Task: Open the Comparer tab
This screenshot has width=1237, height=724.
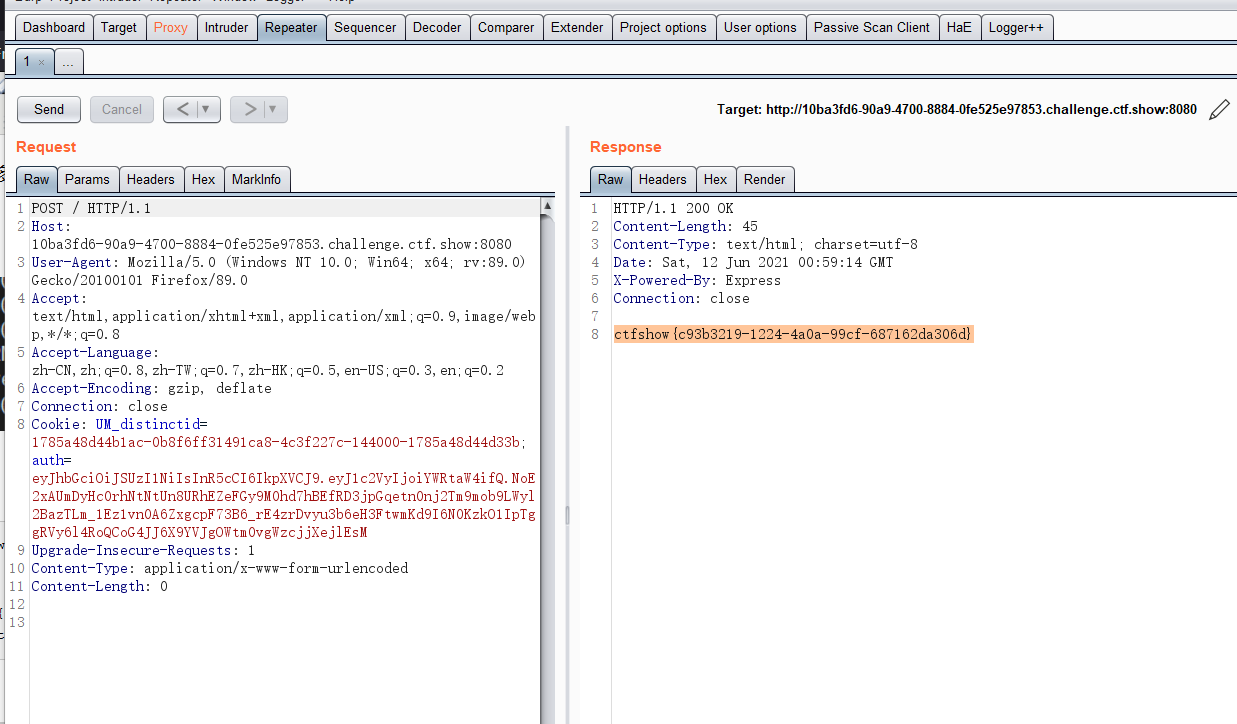Action: pos(506,27)
